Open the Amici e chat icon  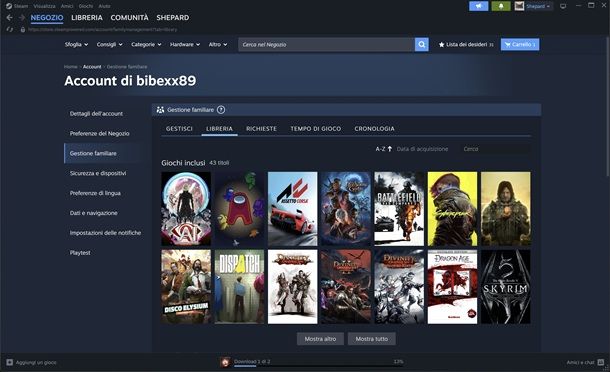click(601, 362)
